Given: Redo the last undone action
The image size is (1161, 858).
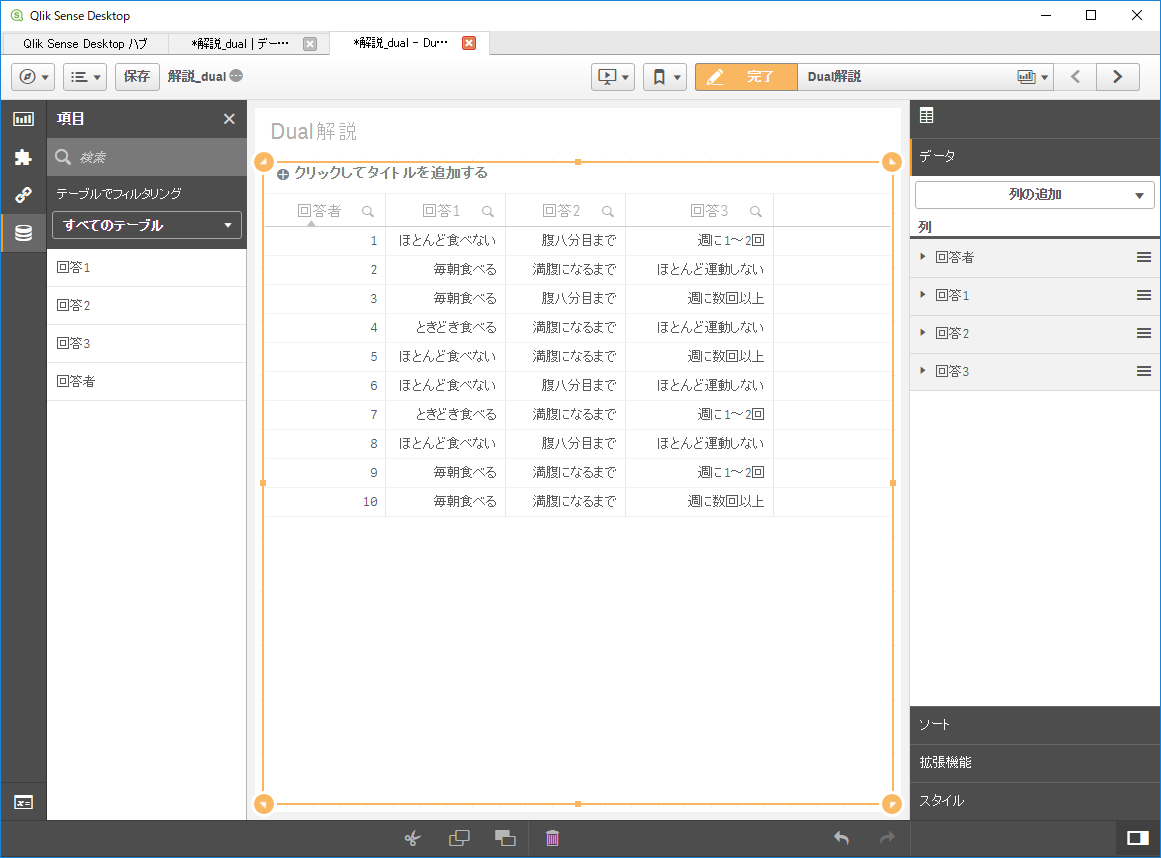Looking at the screenshot, I should [887, 838].
